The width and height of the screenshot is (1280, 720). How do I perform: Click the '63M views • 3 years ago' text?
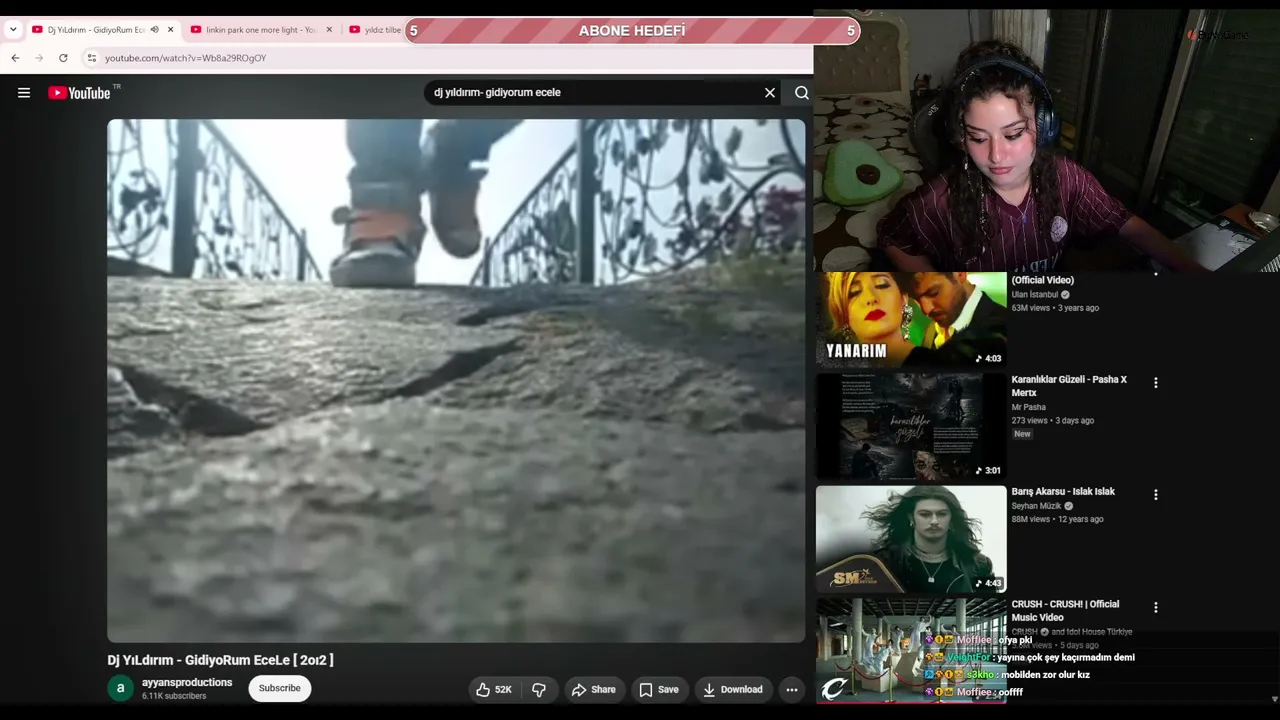pyautogui.click(x=1055, y=308)
